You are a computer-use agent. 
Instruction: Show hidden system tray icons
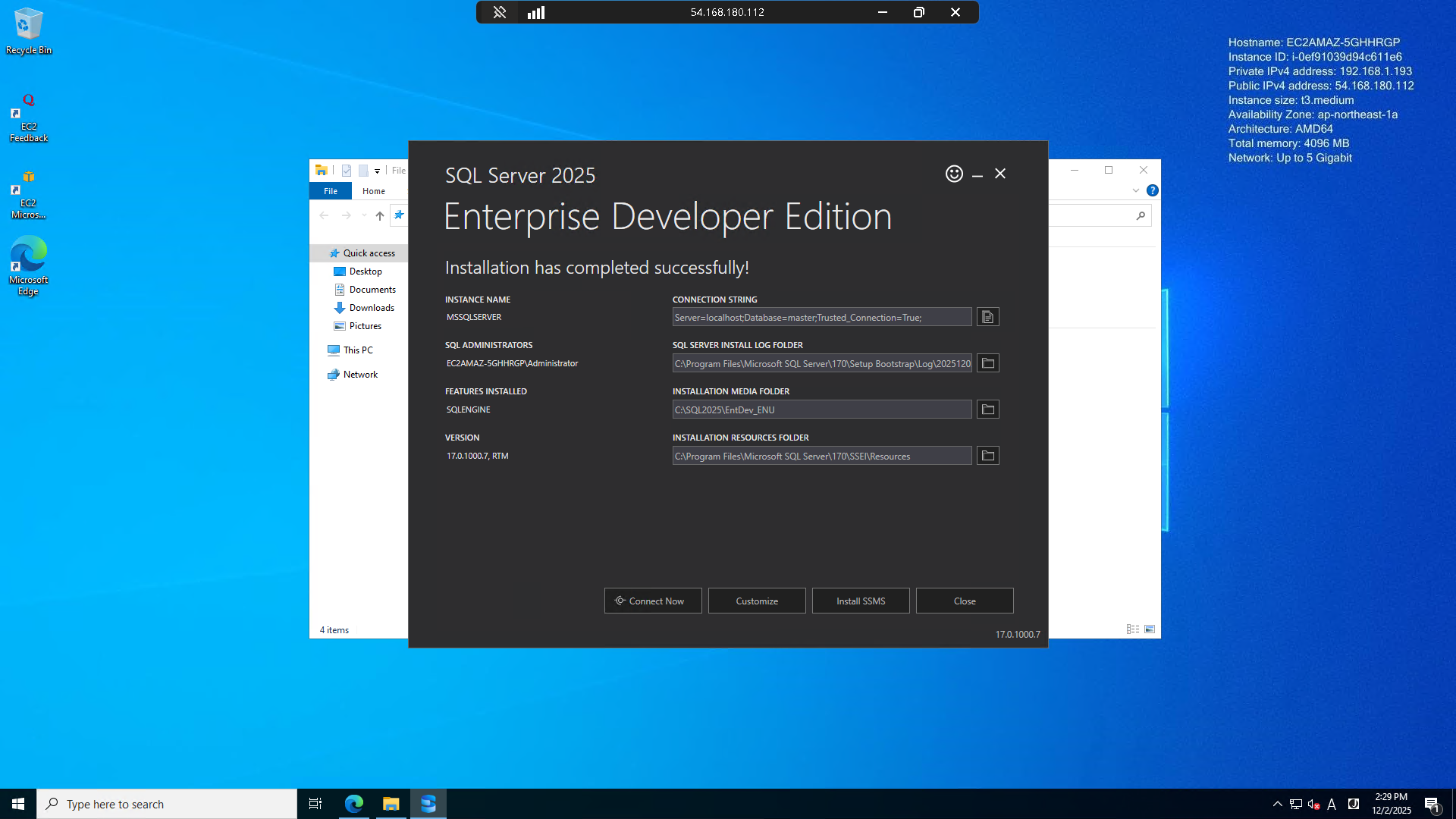(1277, 804)
